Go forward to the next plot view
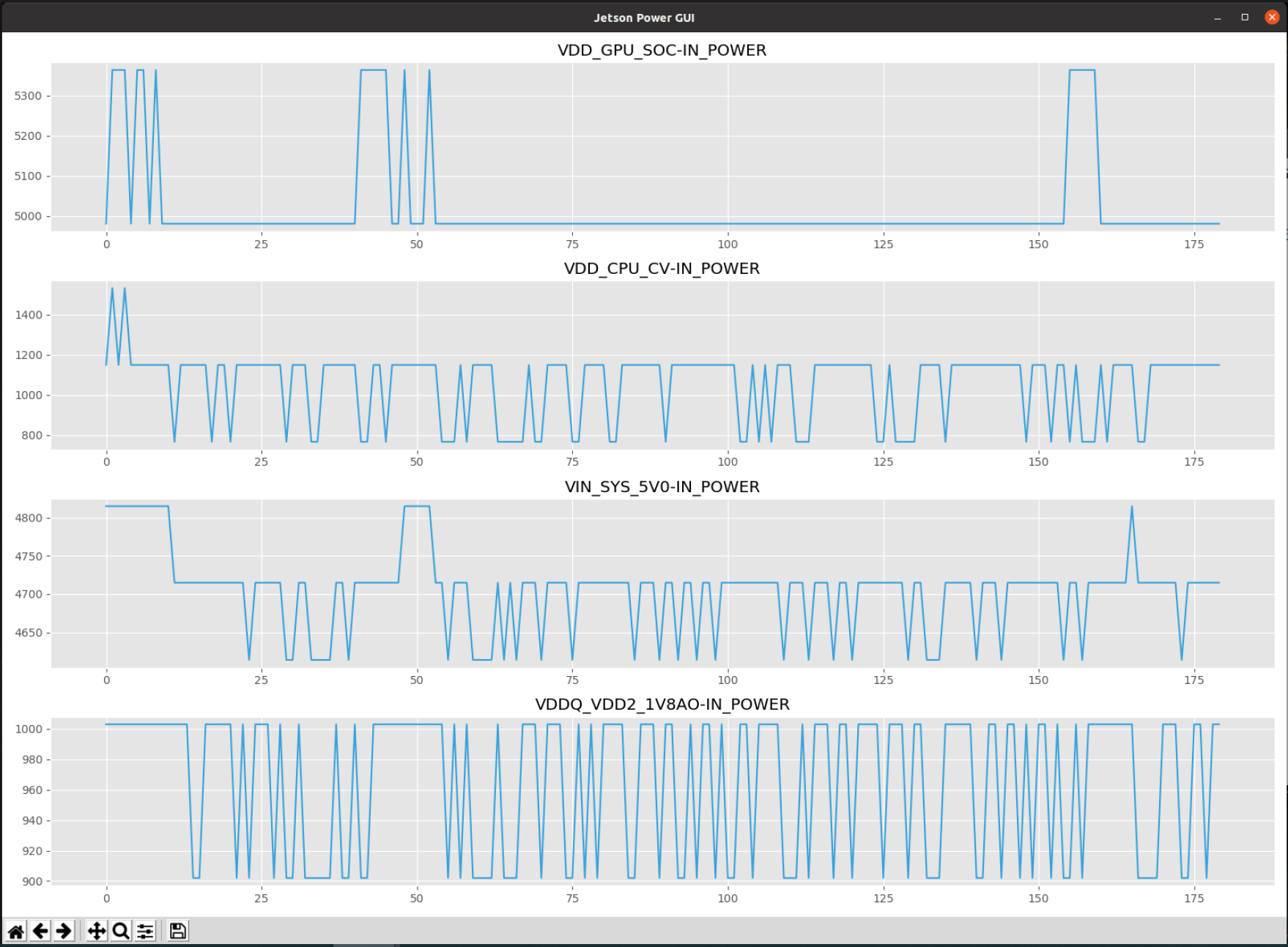Viewport: 1288px width, 947px height. [x=64, y=930]
